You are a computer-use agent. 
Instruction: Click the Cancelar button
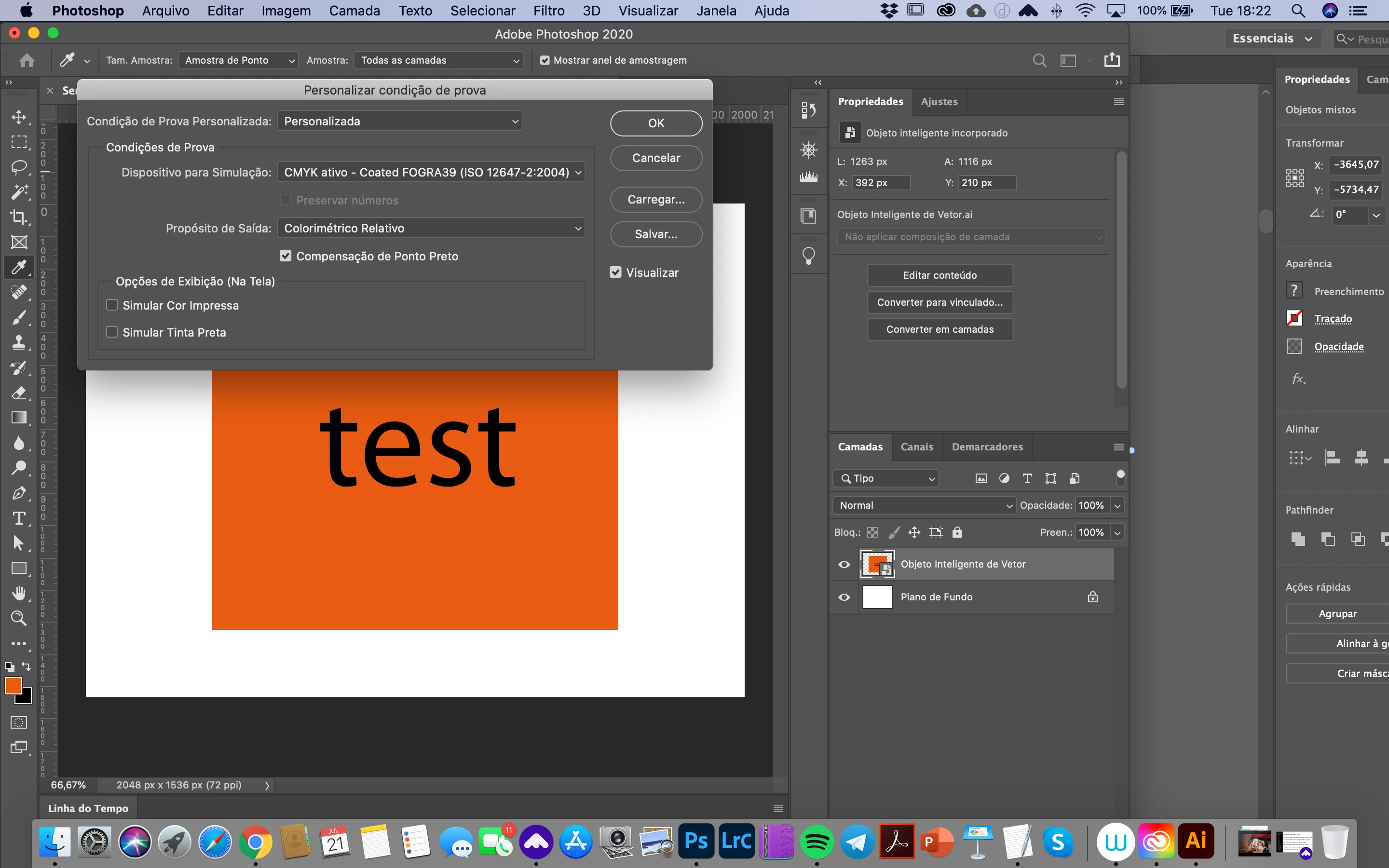[655, 158]
